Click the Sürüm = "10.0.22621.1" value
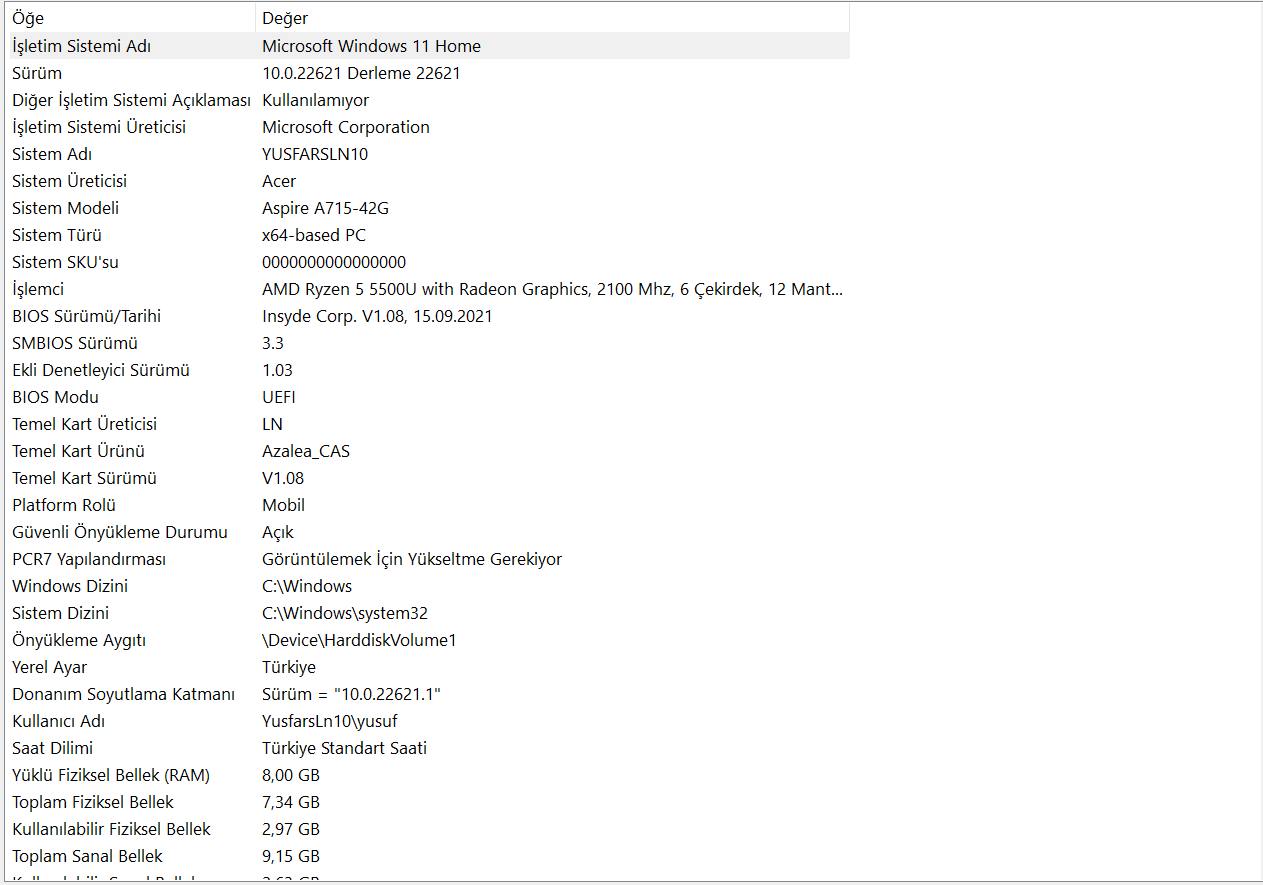Viewport: 1263px width, 885px height. (x=351, y=694)
